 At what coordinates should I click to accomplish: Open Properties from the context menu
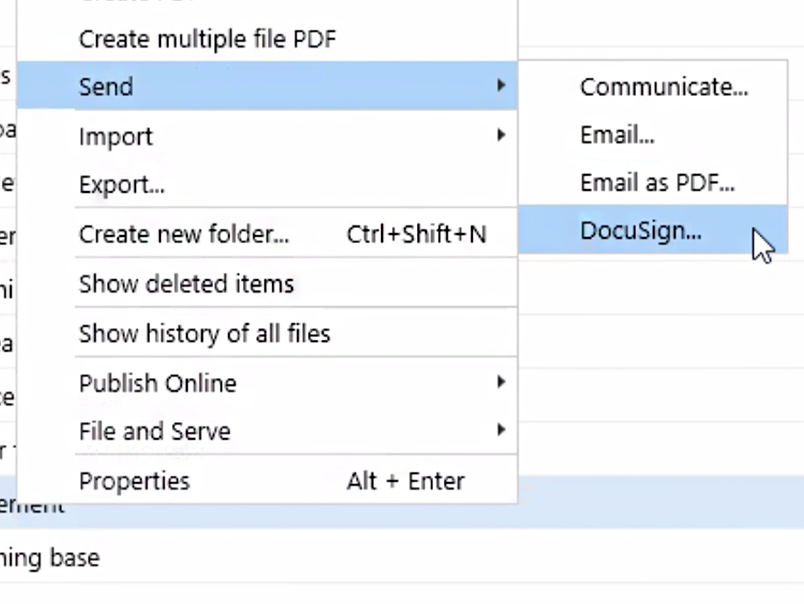tap(134, 481)
